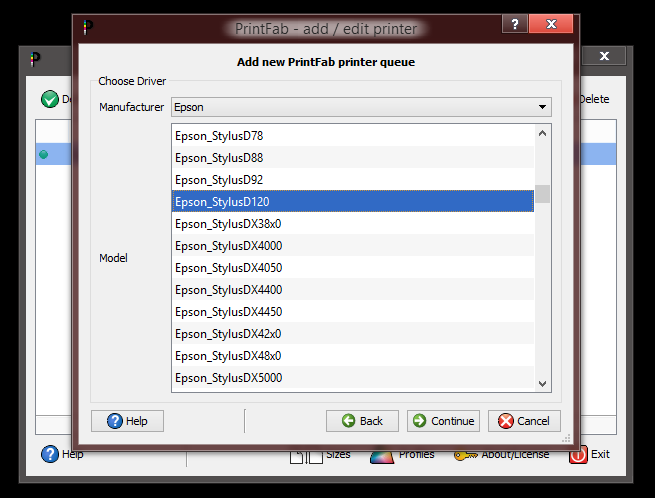Click the PrintFab logo in dialog title bar
The height and width of the screenshot is (498, 655).
88,28
